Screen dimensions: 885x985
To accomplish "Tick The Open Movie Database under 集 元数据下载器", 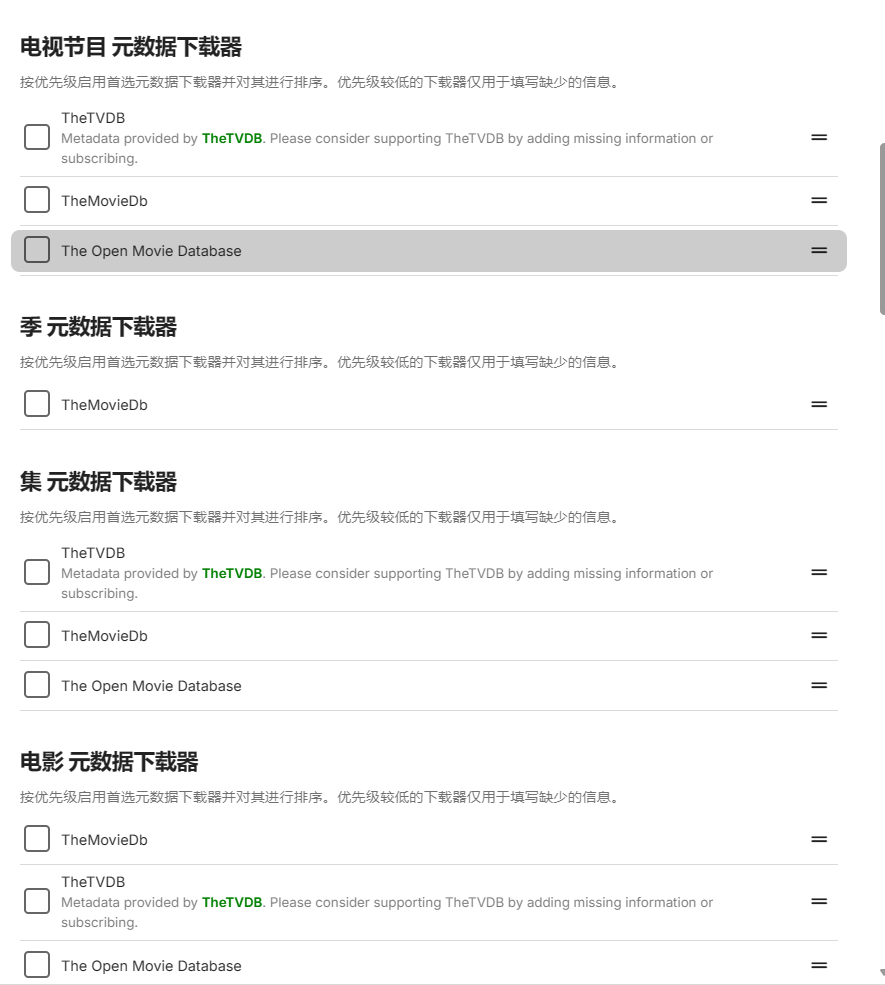I will click(x=37, y=685).
